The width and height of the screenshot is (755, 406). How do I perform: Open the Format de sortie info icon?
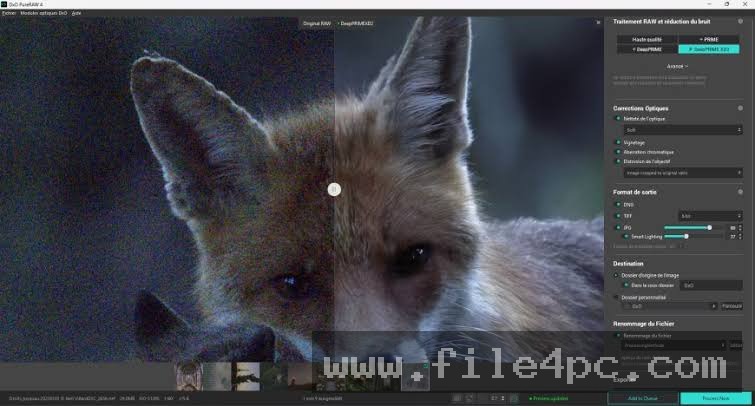click(x=740, y=192)
